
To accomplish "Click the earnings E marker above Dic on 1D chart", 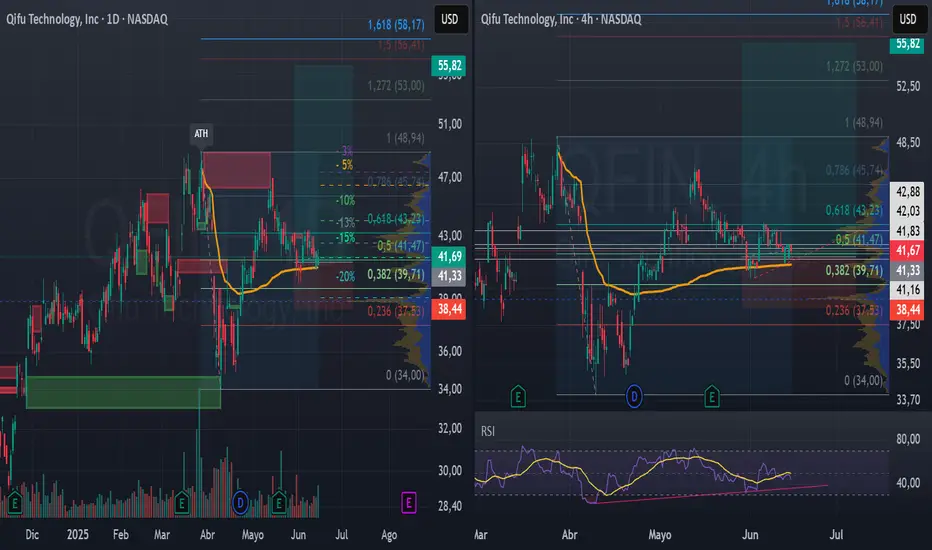I will pos(14,504).
